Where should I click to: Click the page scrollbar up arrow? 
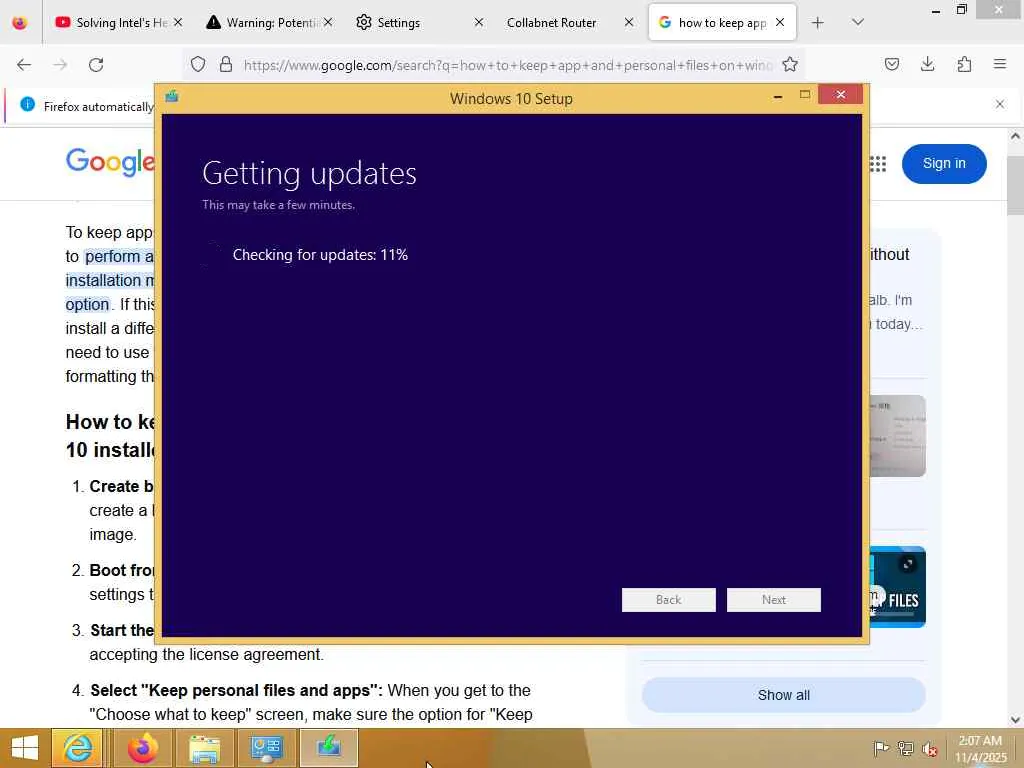click(x=1015, y=136)
